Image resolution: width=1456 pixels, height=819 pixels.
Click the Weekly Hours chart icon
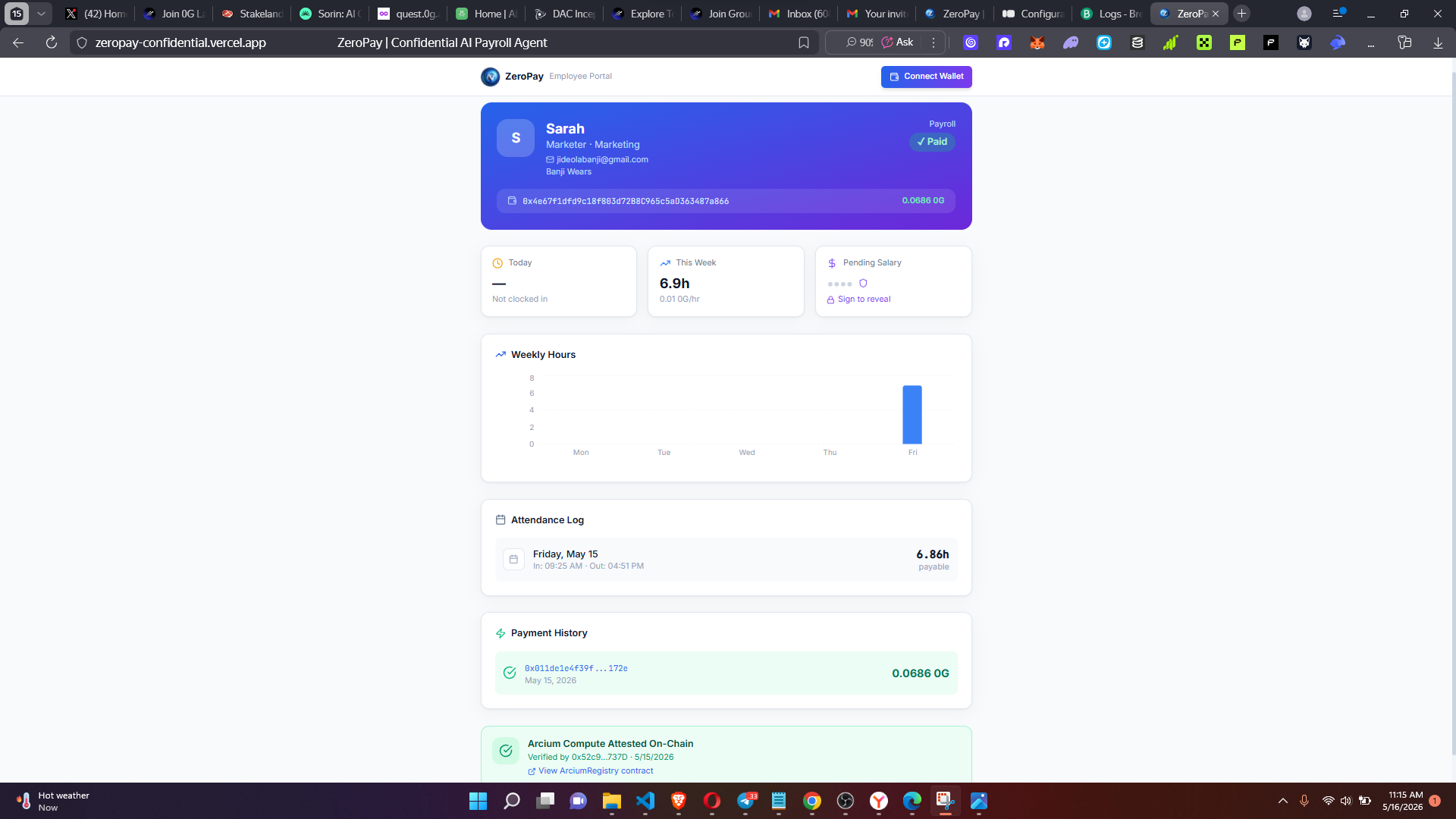click(x=500, y=355)
